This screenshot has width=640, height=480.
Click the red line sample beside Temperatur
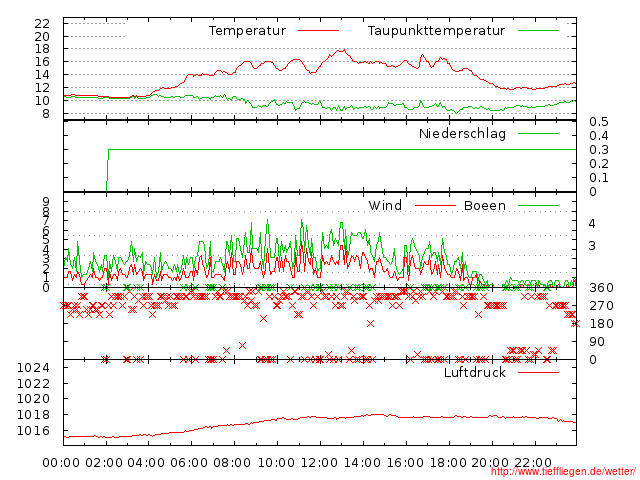click(318, 31)
